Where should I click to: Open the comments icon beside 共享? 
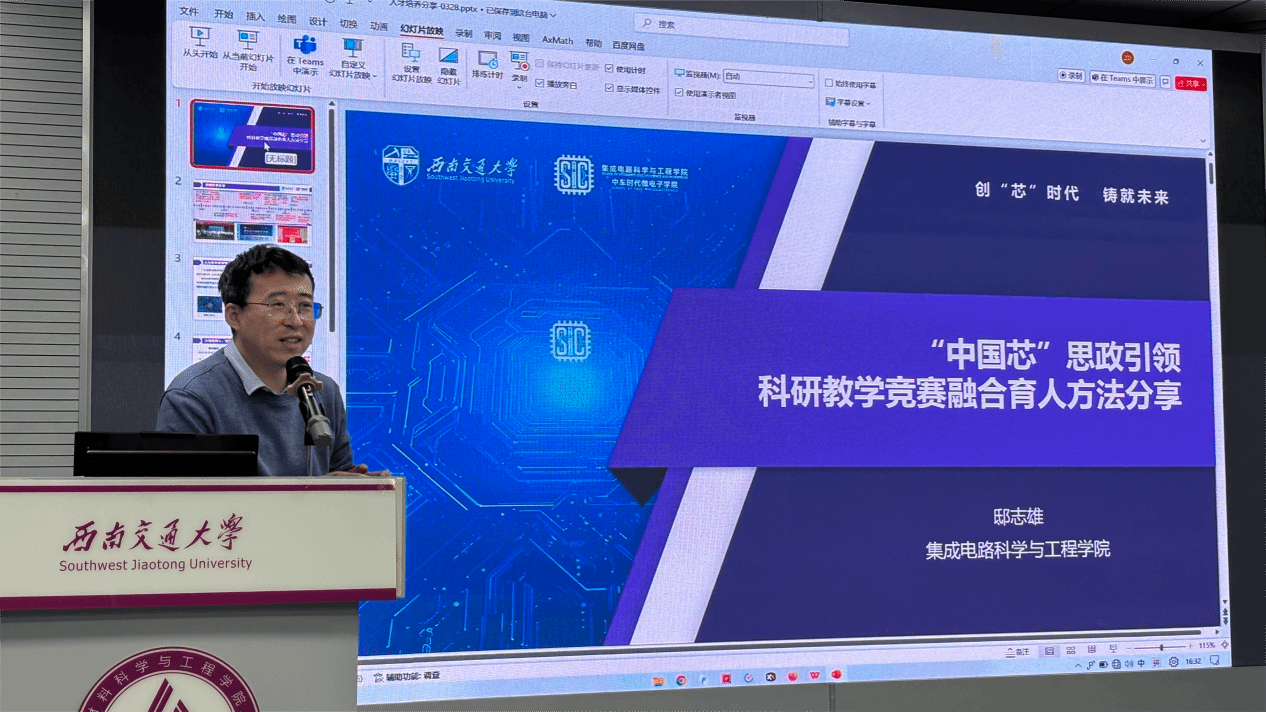click(x=1165, y=82)
